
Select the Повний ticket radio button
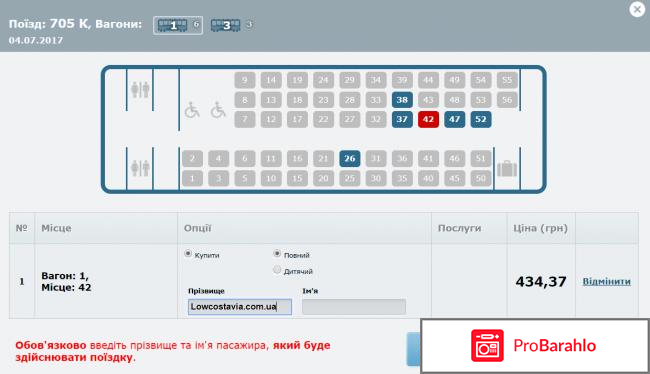click(x=277, y=253)
